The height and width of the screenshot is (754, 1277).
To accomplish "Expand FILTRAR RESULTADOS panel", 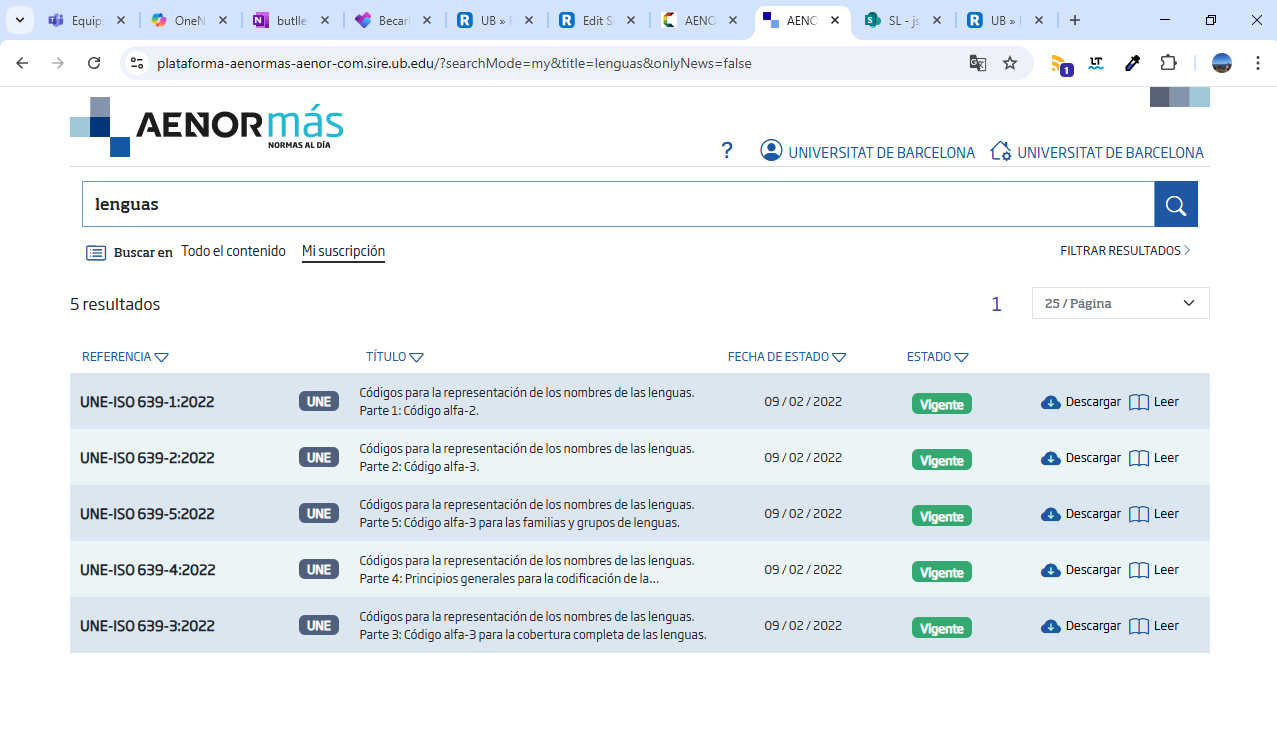I will point(1125,251).
